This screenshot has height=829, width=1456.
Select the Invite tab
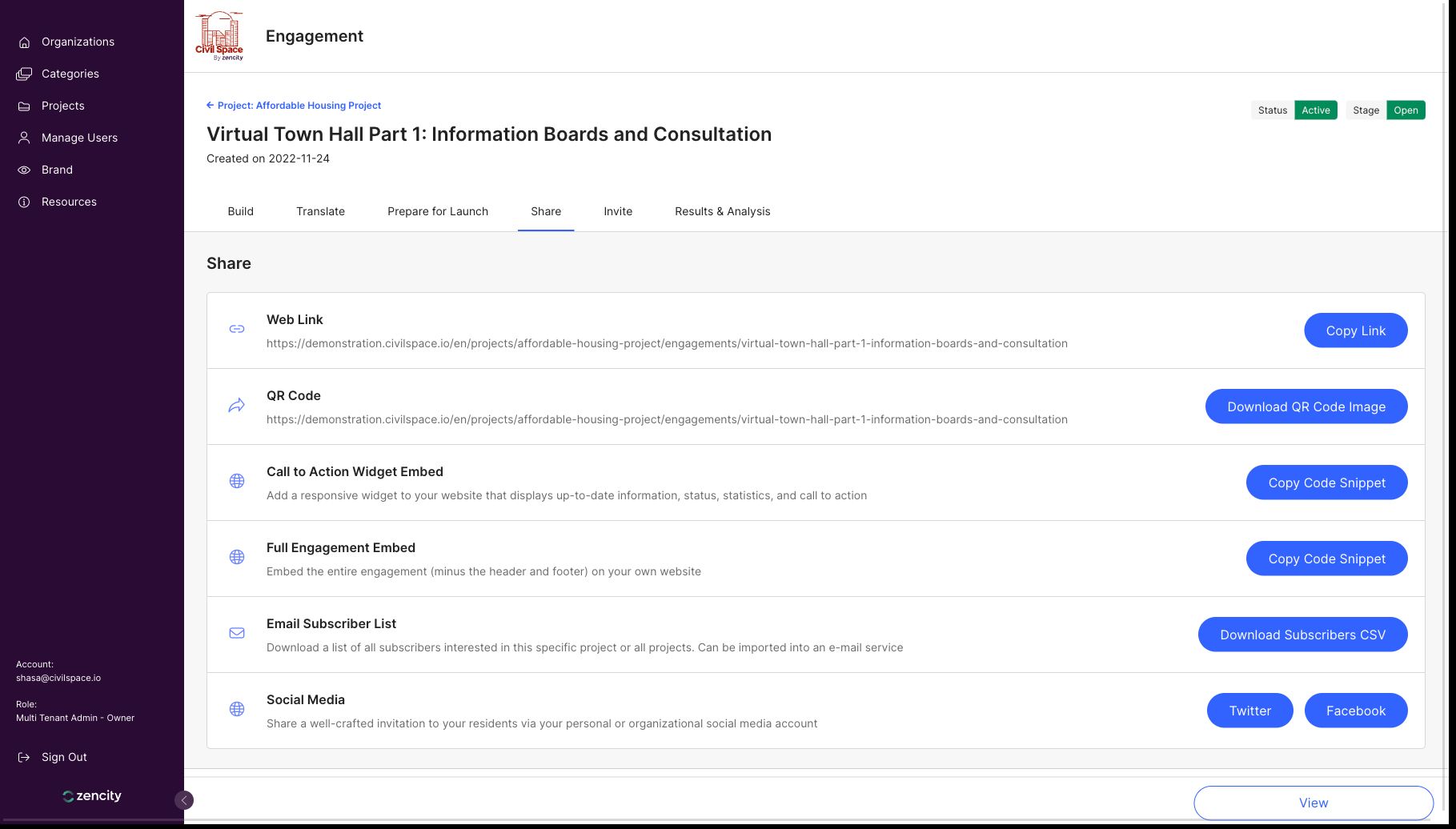[618, 211]
